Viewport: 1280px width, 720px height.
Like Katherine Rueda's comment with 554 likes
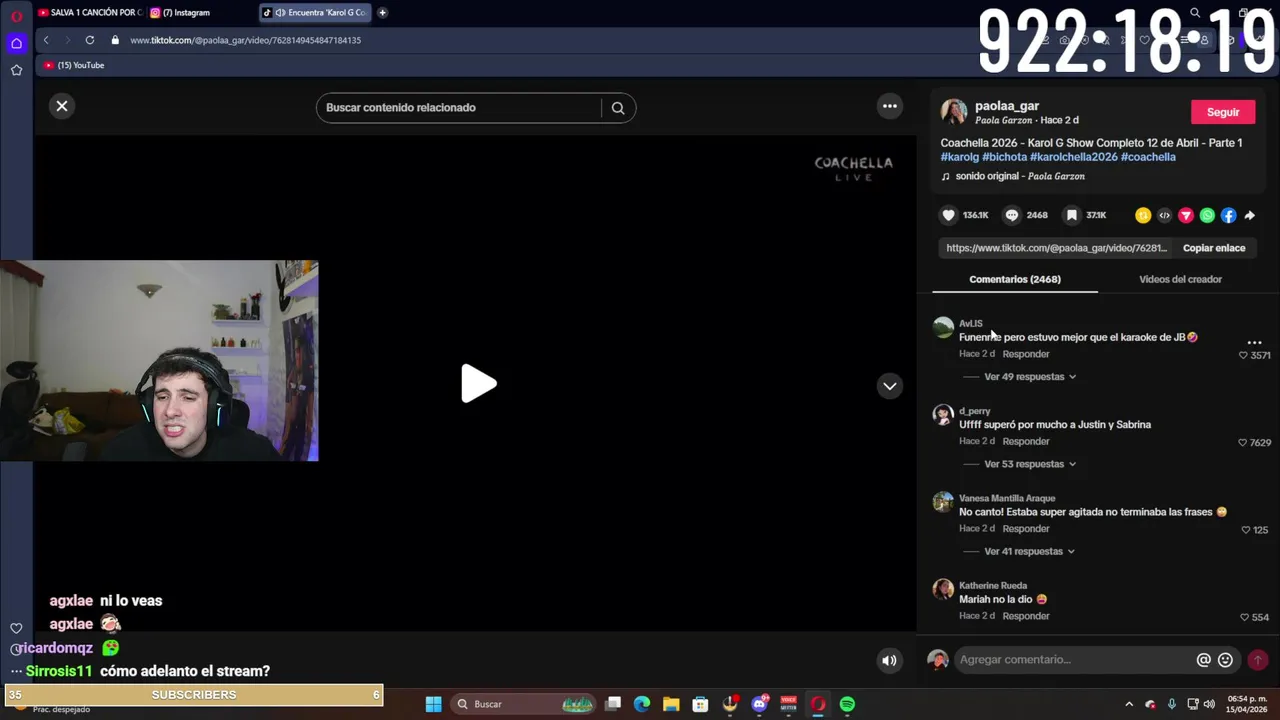pos(1244,617)
